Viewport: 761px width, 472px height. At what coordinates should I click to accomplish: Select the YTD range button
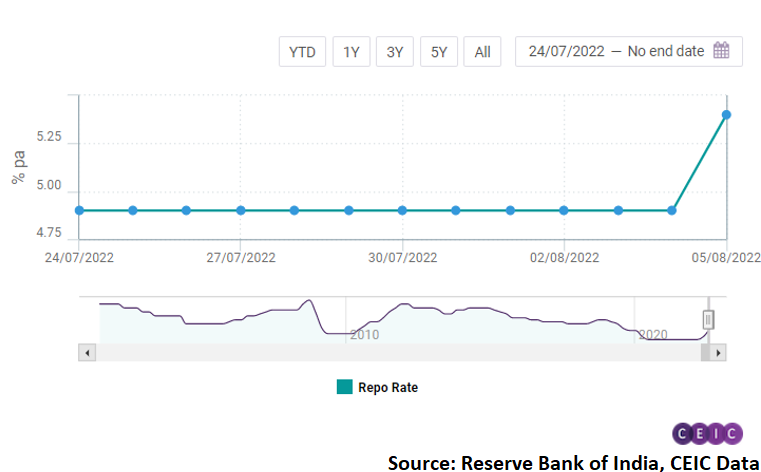point(302,51)
